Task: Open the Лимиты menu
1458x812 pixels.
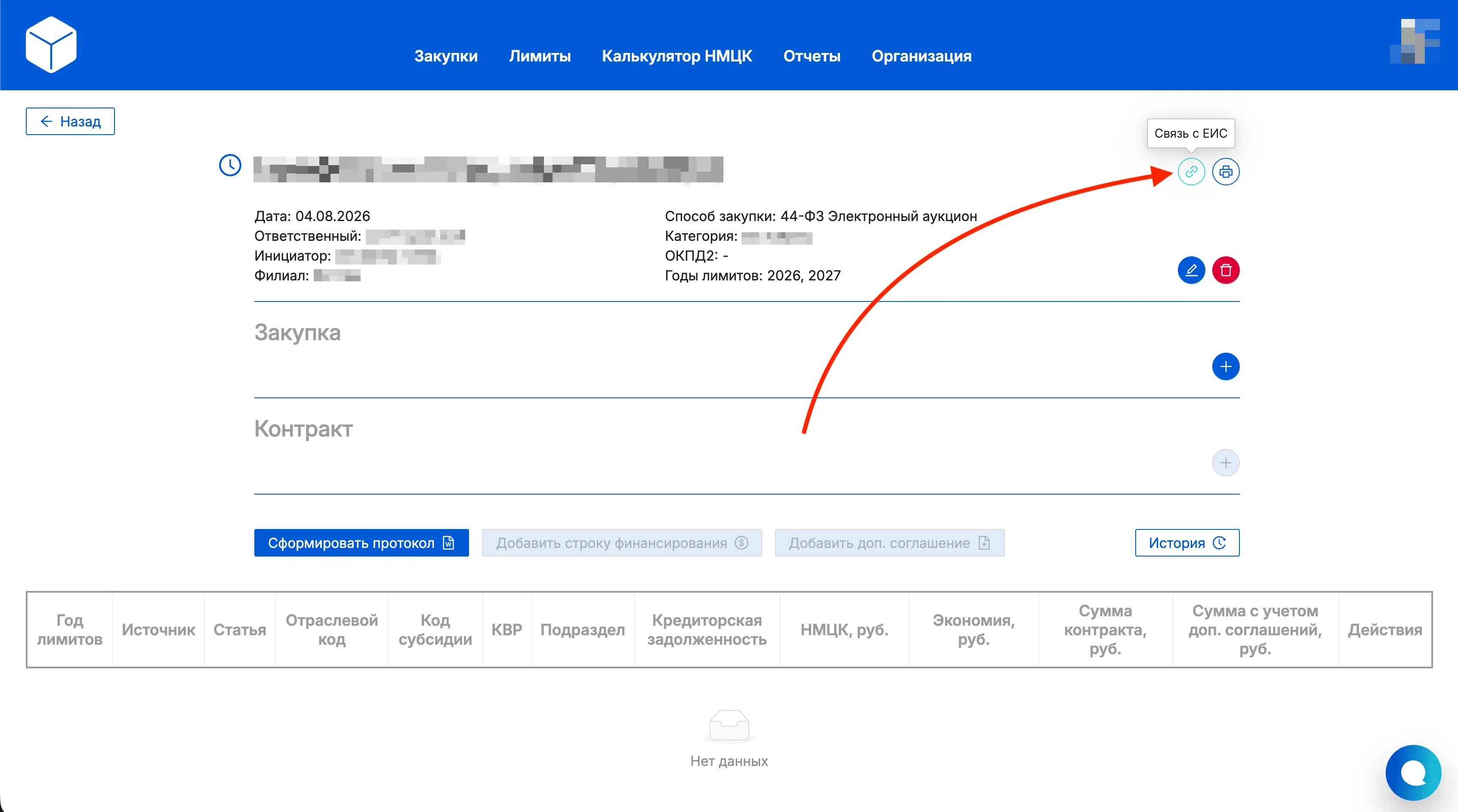Action: (x=540, y=56)
